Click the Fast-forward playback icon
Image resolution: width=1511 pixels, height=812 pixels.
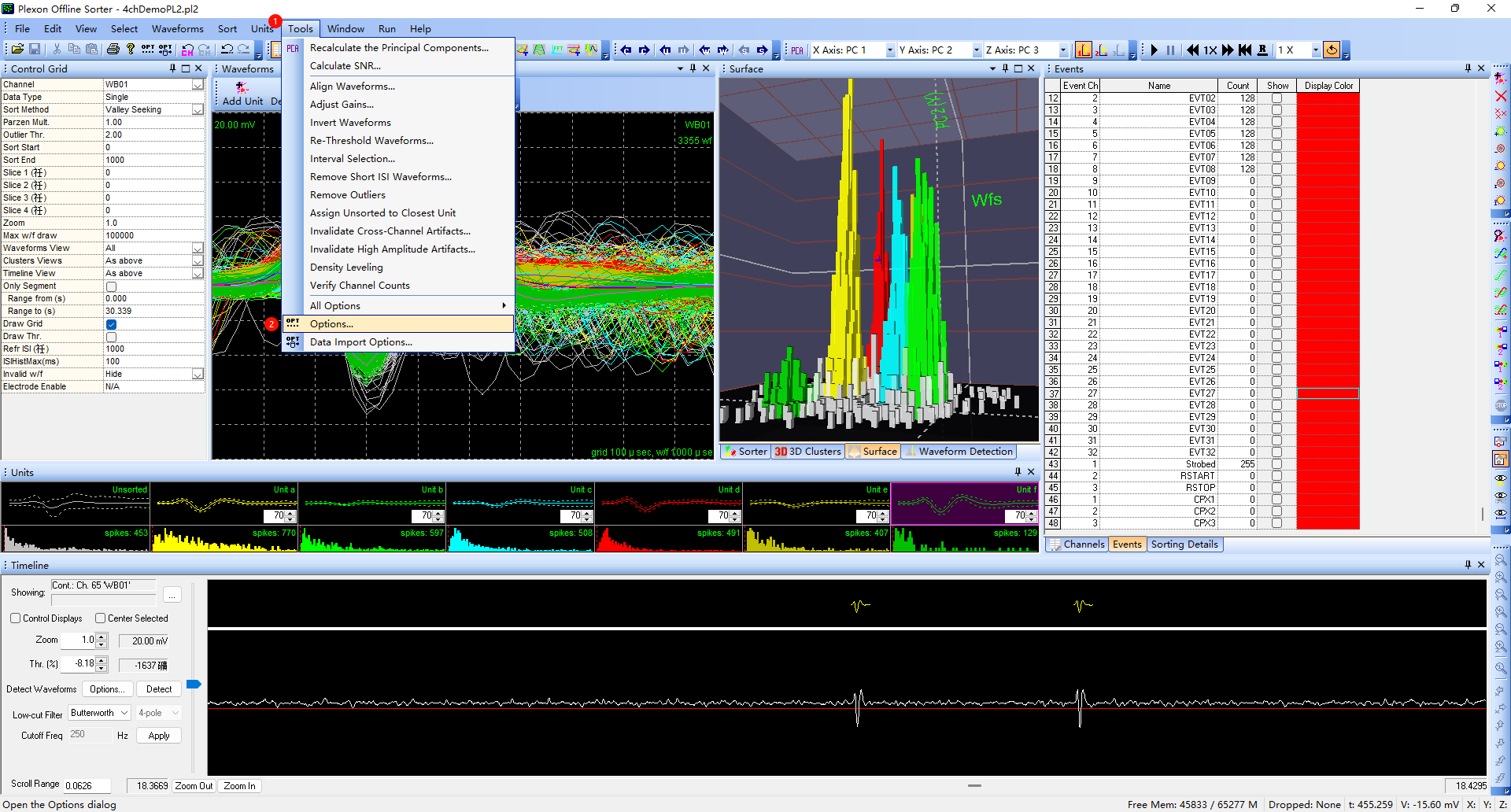click(1228, 50)
